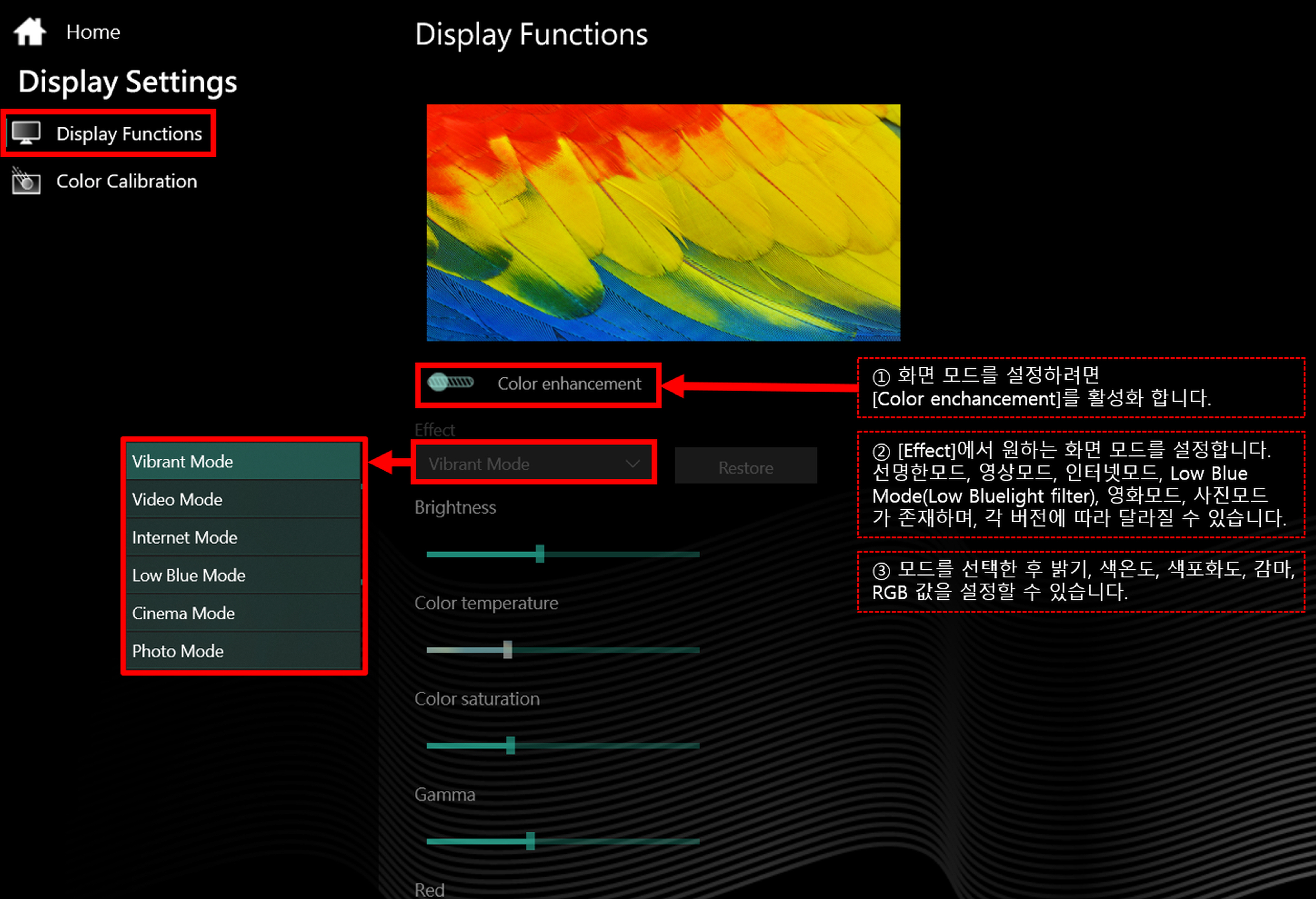Select Low Blue Mode from the list
This screenshot has height=899, width=1316.
point(243,576)
